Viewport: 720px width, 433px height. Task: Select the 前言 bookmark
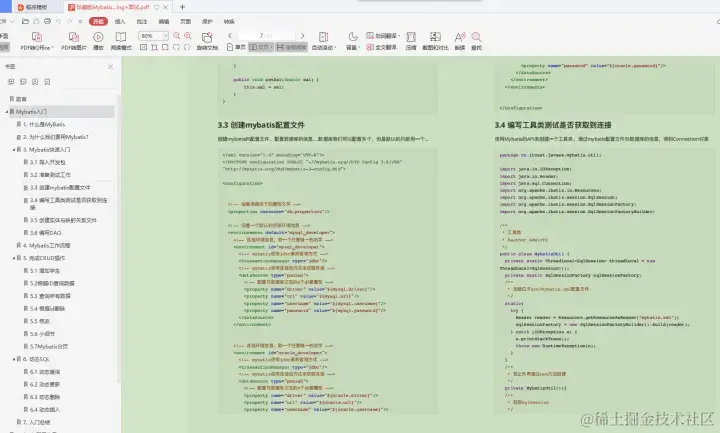tap(21, 99)
